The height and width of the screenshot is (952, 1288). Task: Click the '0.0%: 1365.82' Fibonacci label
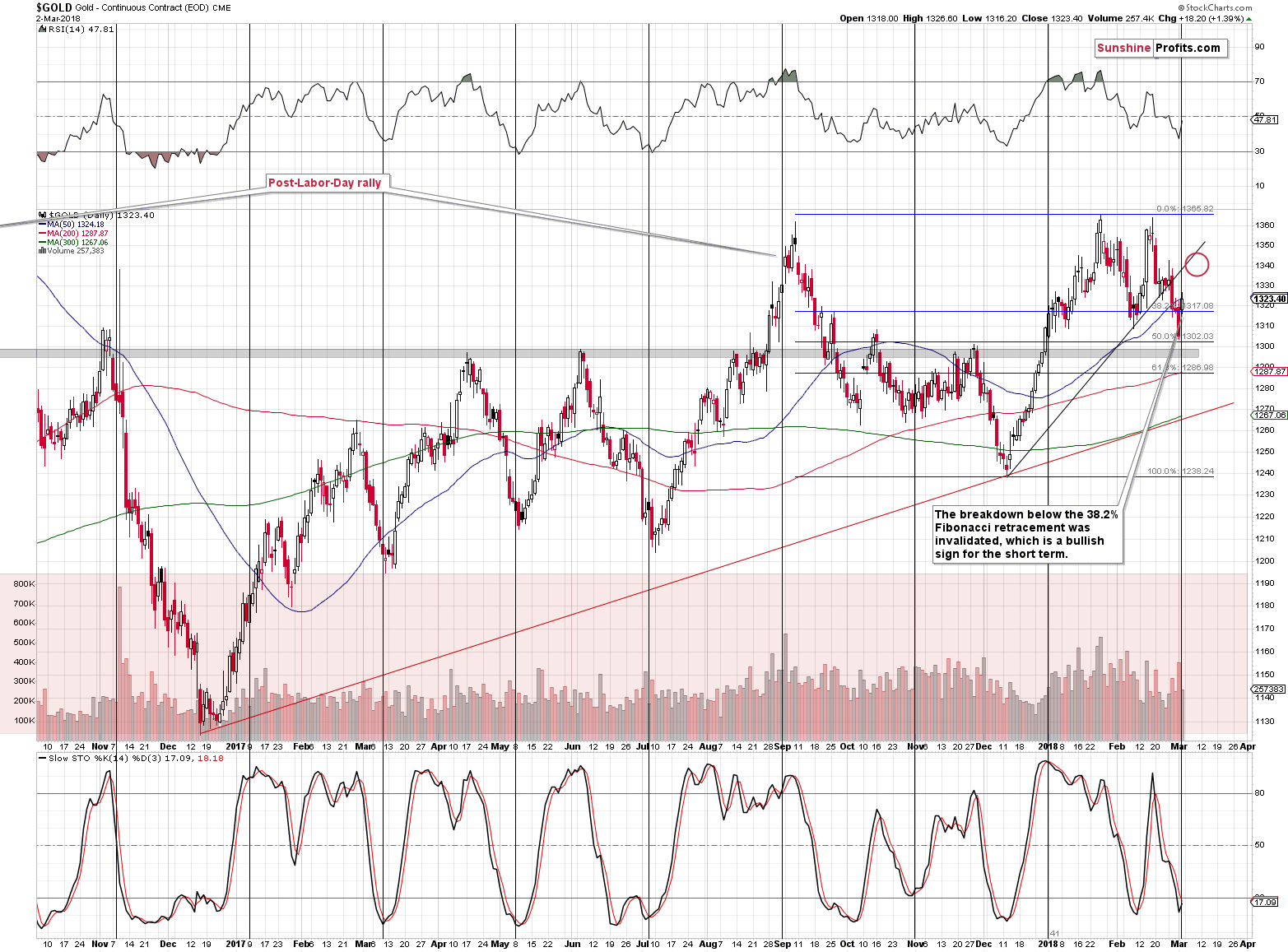coord(1184,209)
